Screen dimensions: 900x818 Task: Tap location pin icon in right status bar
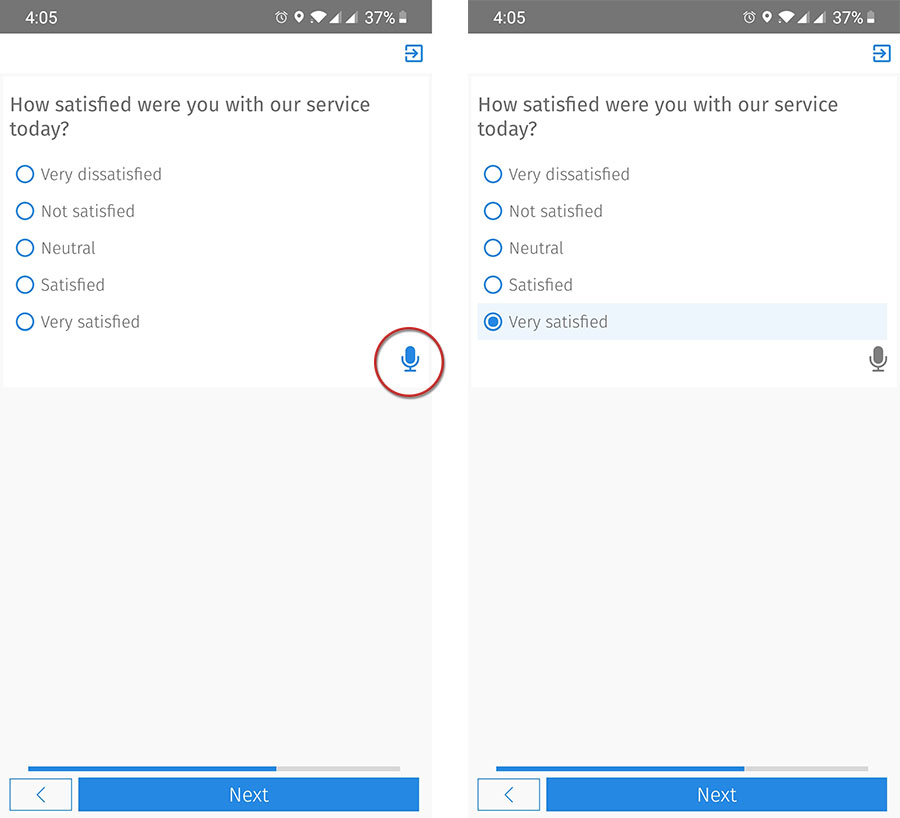point(767,18)
